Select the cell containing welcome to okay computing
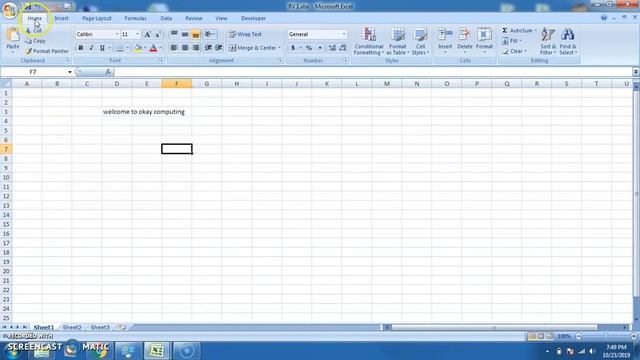The image size is (640, 360). [117, 112]
